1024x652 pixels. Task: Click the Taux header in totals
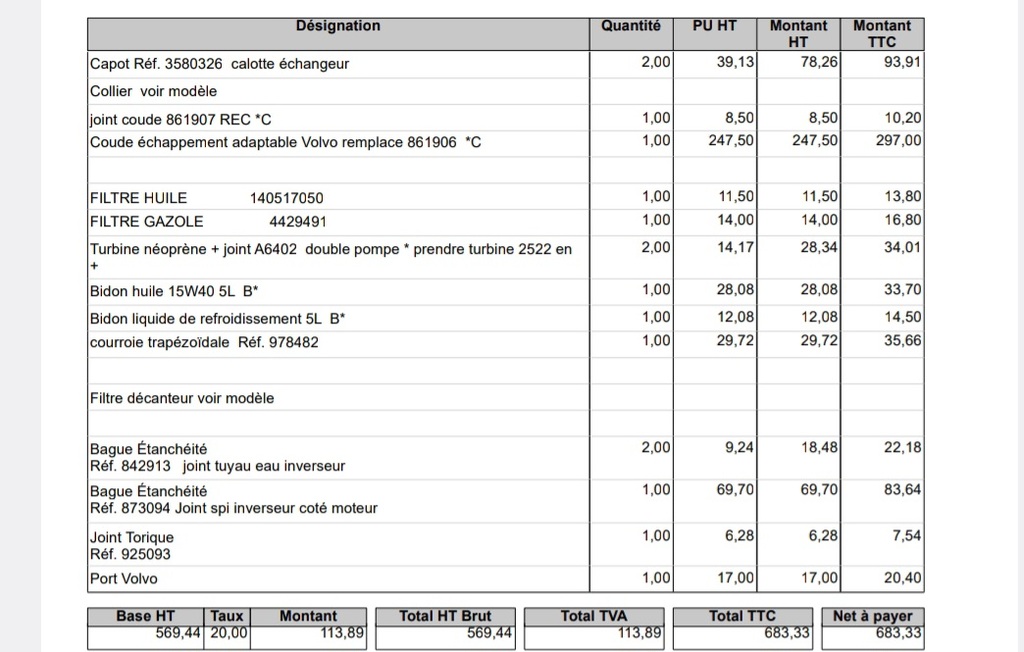pos(227,616)
